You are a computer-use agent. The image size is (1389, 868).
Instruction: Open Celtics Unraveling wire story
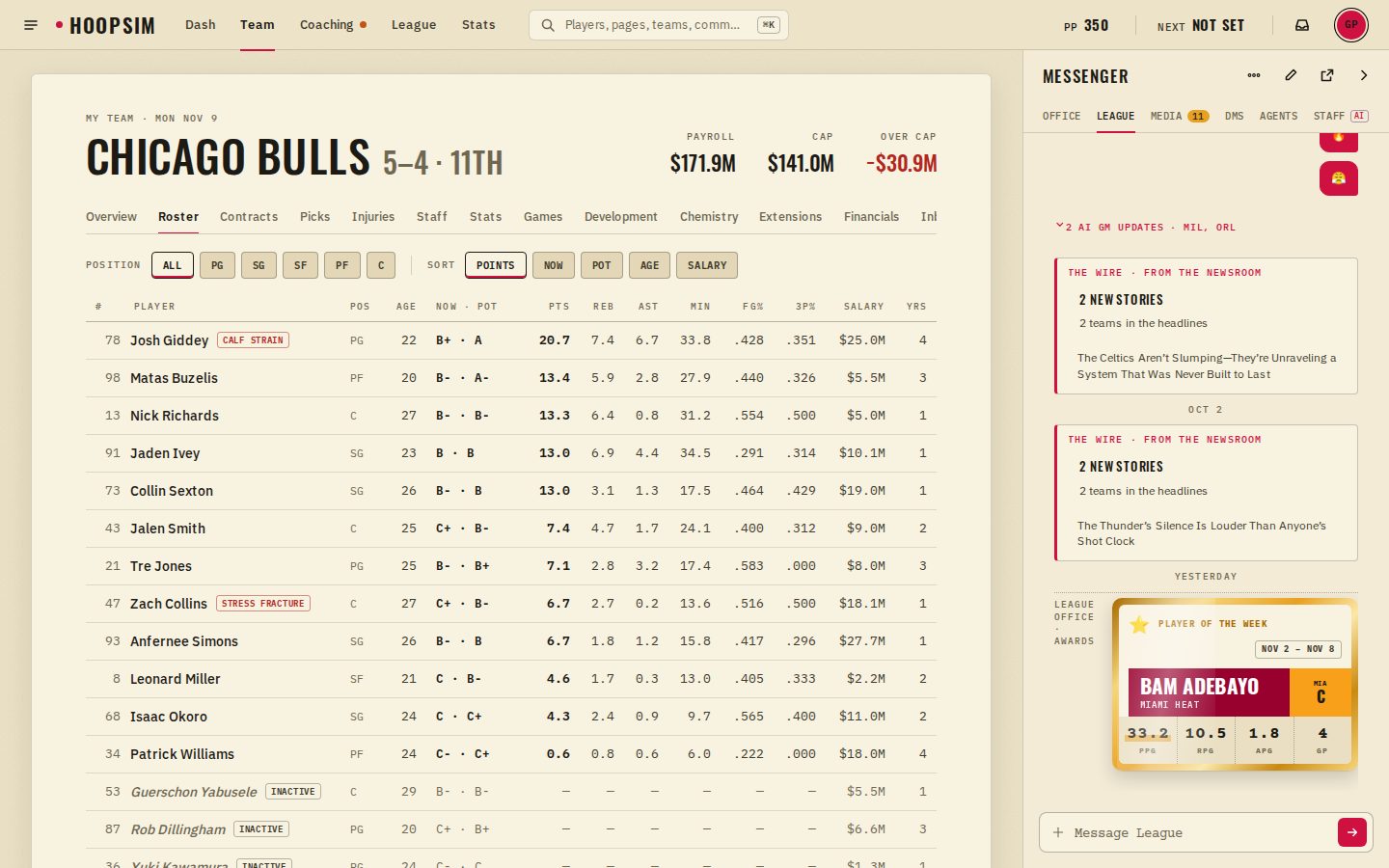pyautogui.click(x=1207, y=366)
